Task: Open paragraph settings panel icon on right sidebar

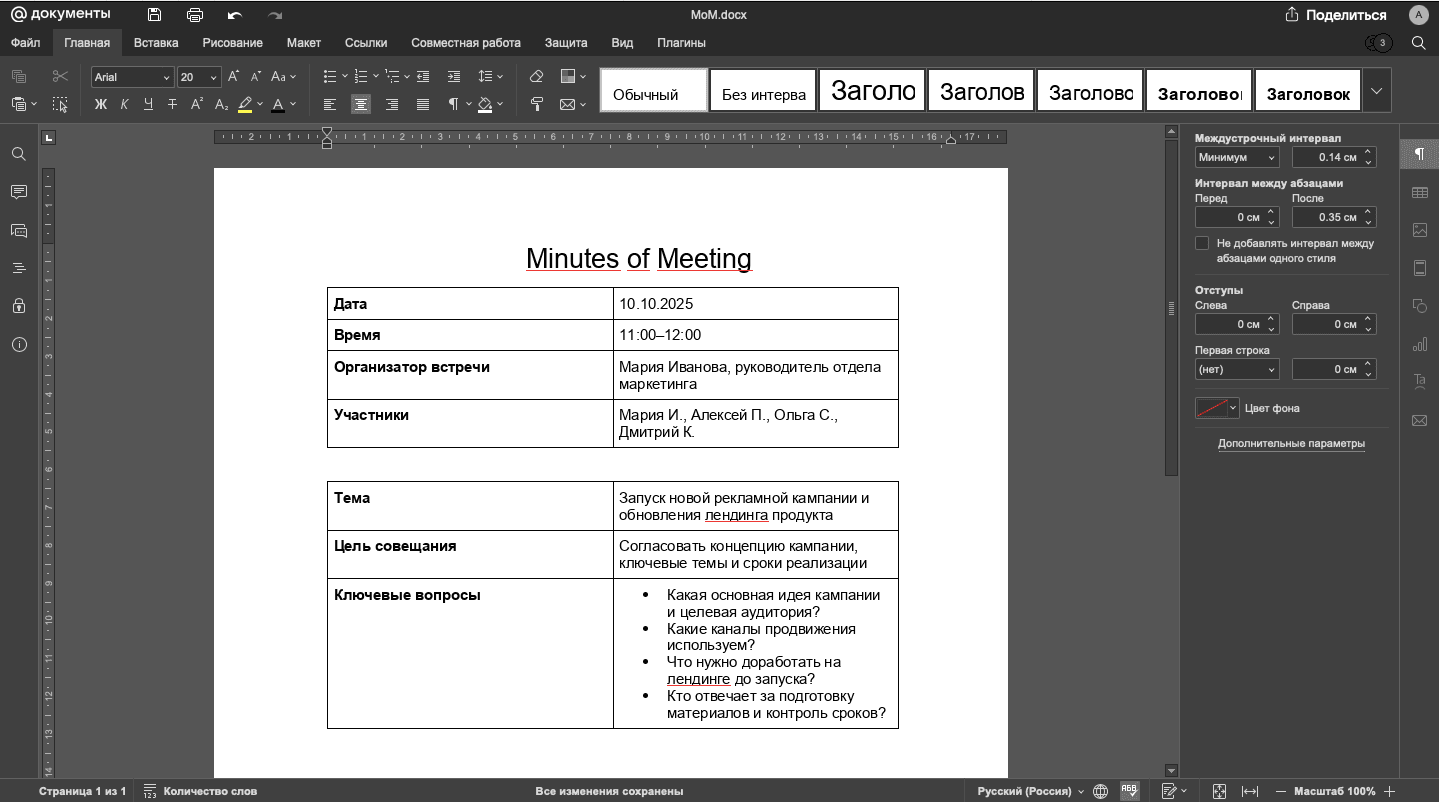Action: (1419, 153)
